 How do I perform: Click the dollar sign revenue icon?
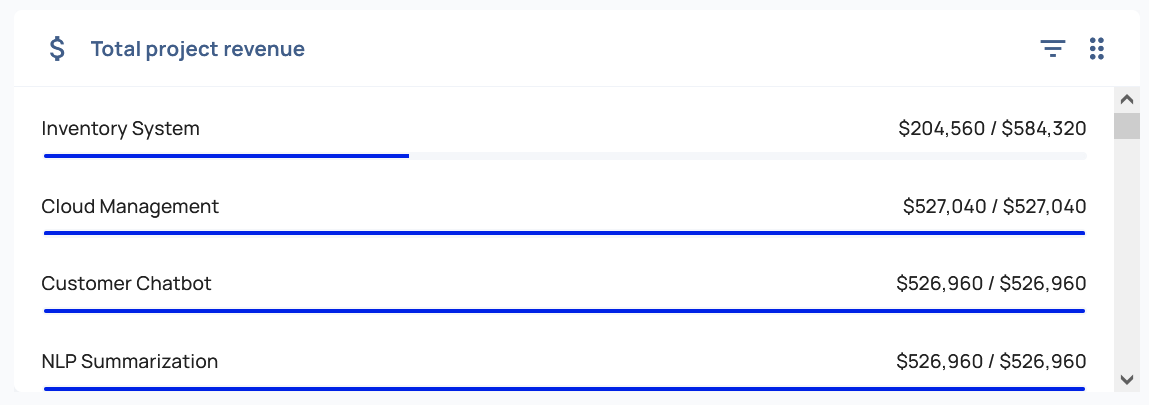(58, 48)
